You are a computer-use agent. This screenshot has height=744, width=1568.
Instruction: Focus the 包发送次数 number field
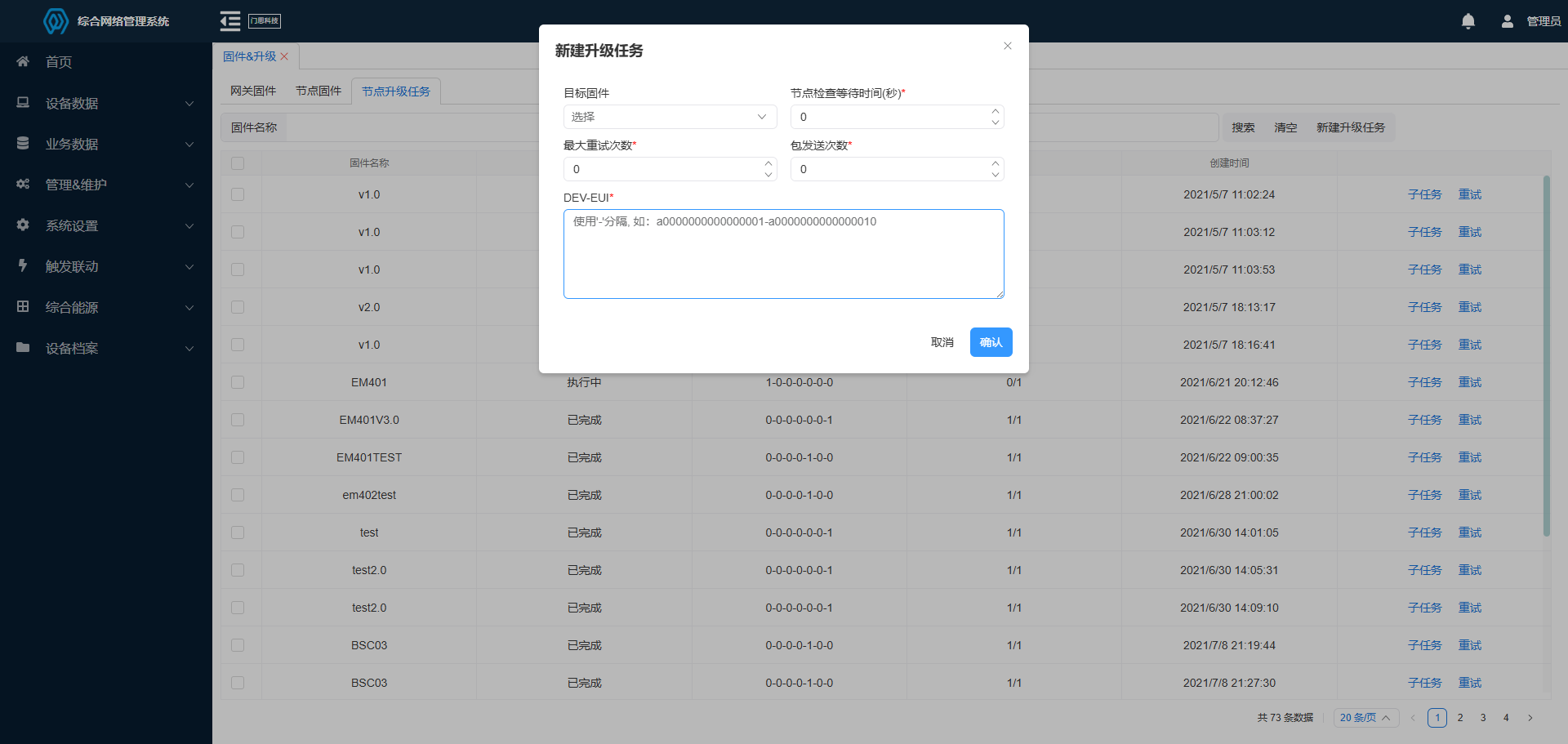(x=897, y=169)
